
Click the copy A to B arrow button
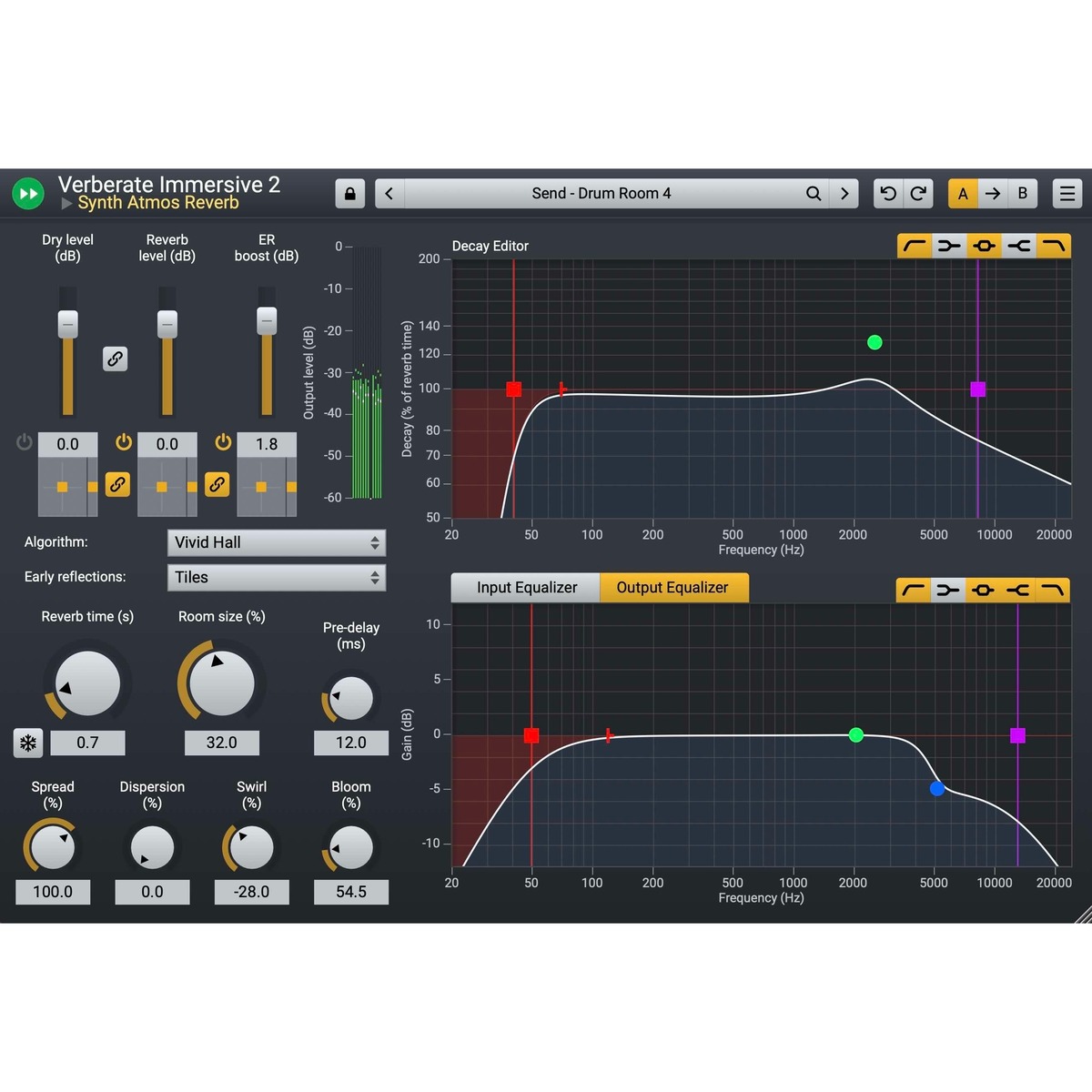point(992,193)
